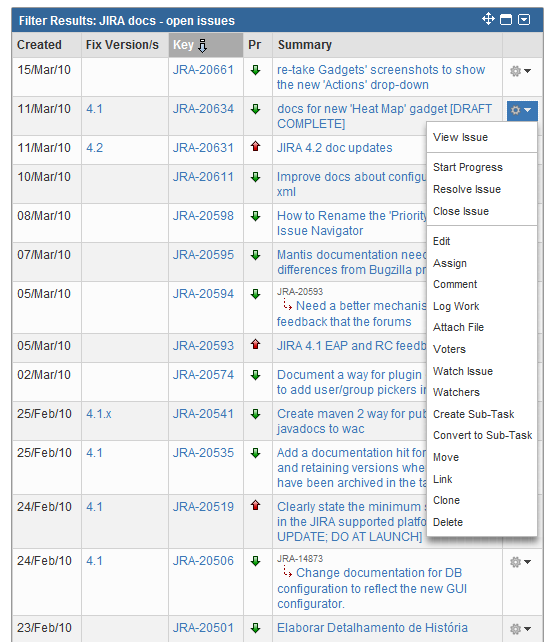Open the 4.1.x fix version link

coord(99,414)
